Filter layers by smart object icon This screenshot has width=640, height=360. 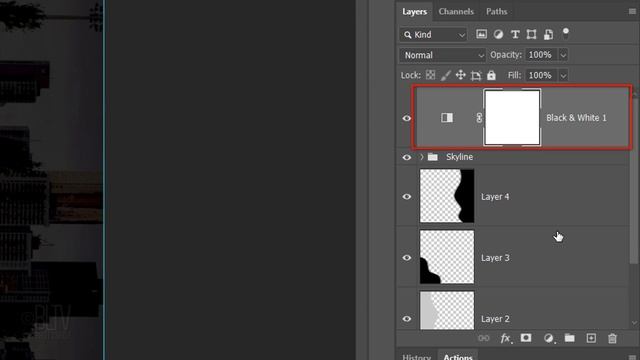pos(548,34)
